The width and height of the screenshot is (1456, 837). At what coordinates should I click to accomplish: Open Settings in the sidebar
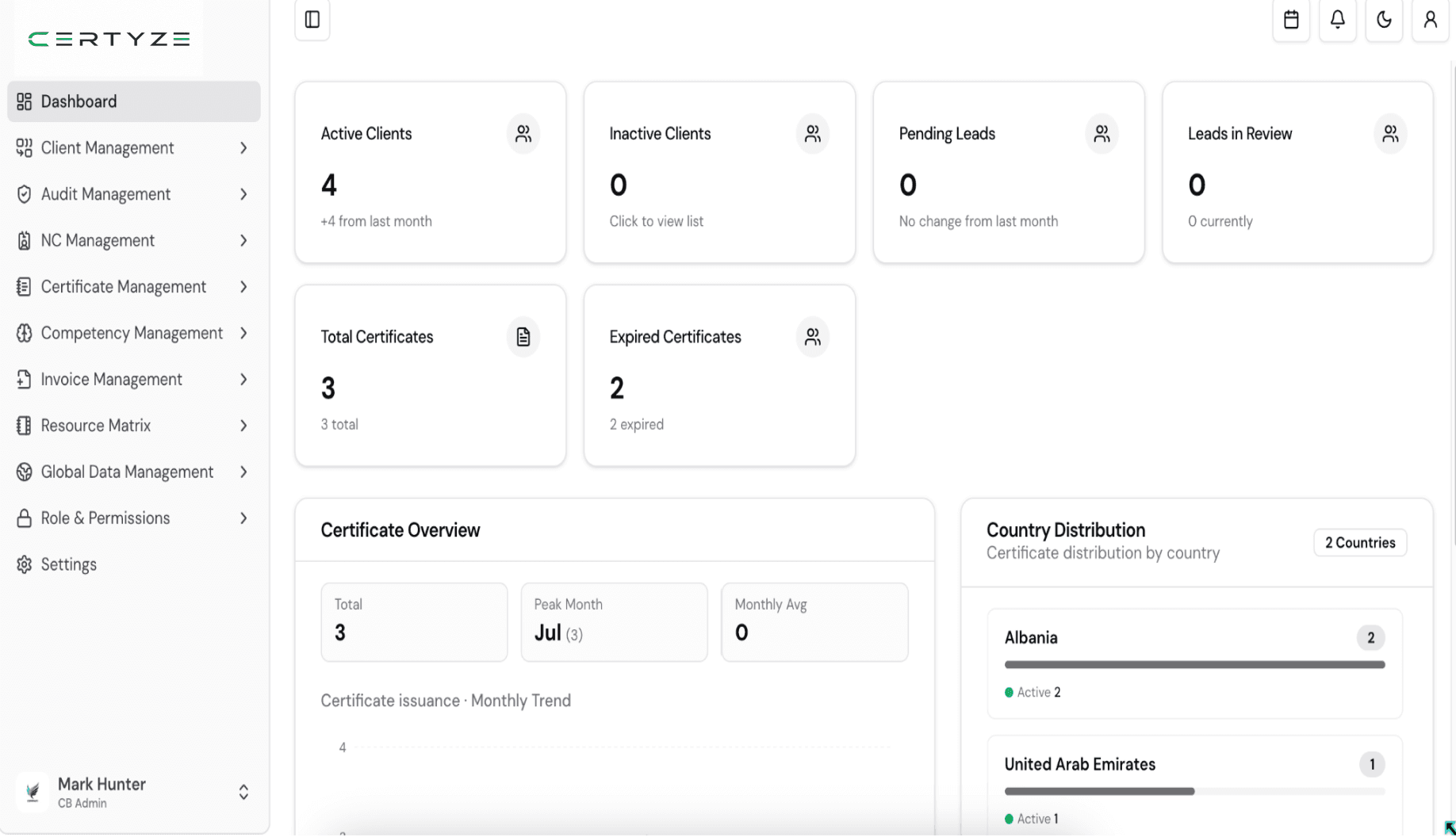134,564
